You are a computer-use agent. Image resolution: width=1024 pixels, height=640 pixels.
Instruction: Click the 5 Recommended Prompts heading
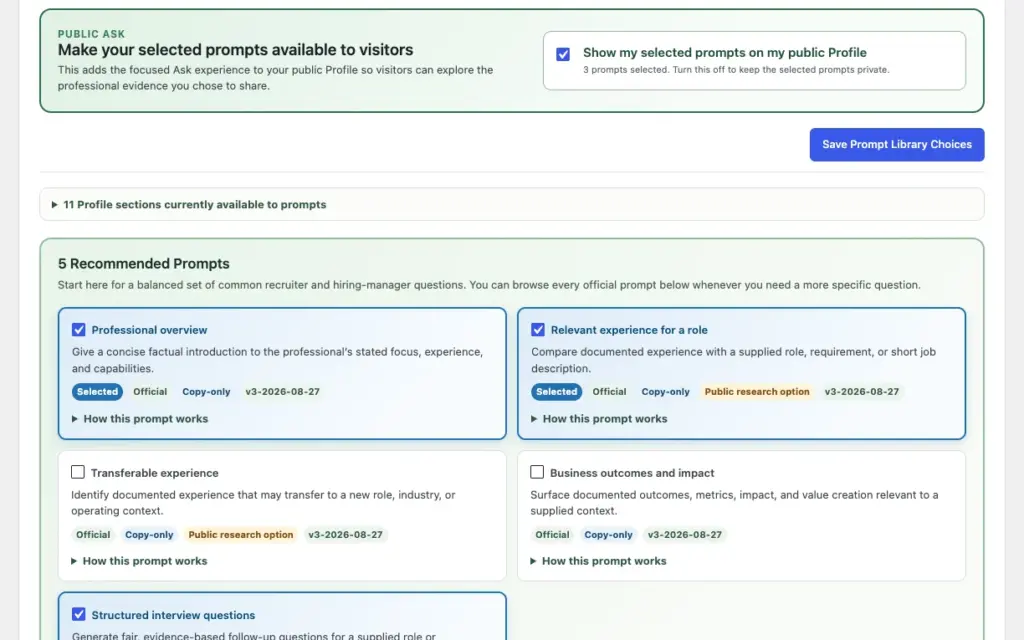(144, 264)
